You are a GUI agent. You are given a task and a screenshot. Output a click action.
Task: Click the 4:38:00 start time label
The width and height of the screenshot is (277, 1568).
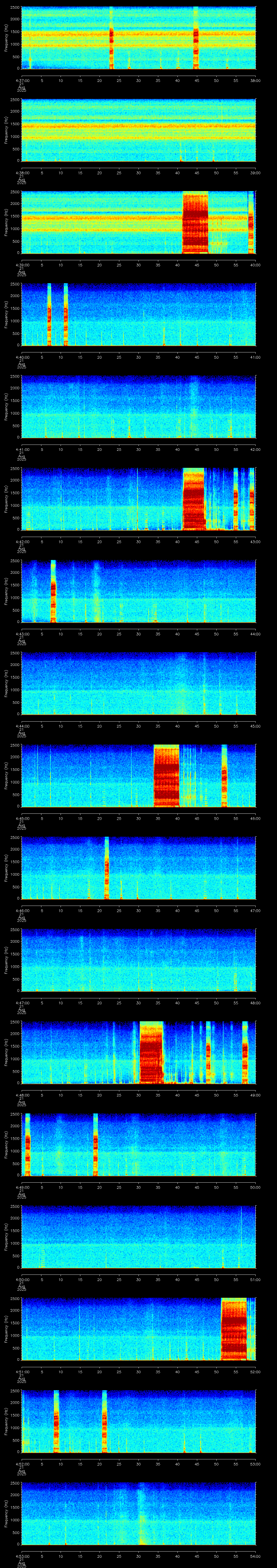22,173
